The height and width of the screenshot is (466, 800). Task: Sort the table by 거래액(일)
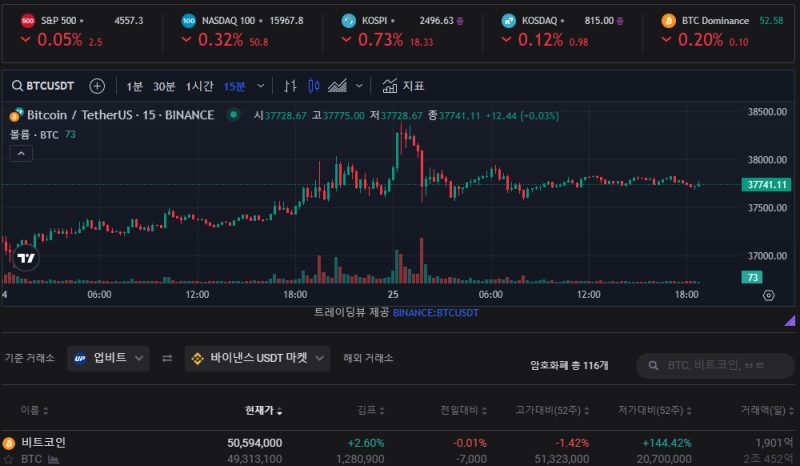pos(767,410)
